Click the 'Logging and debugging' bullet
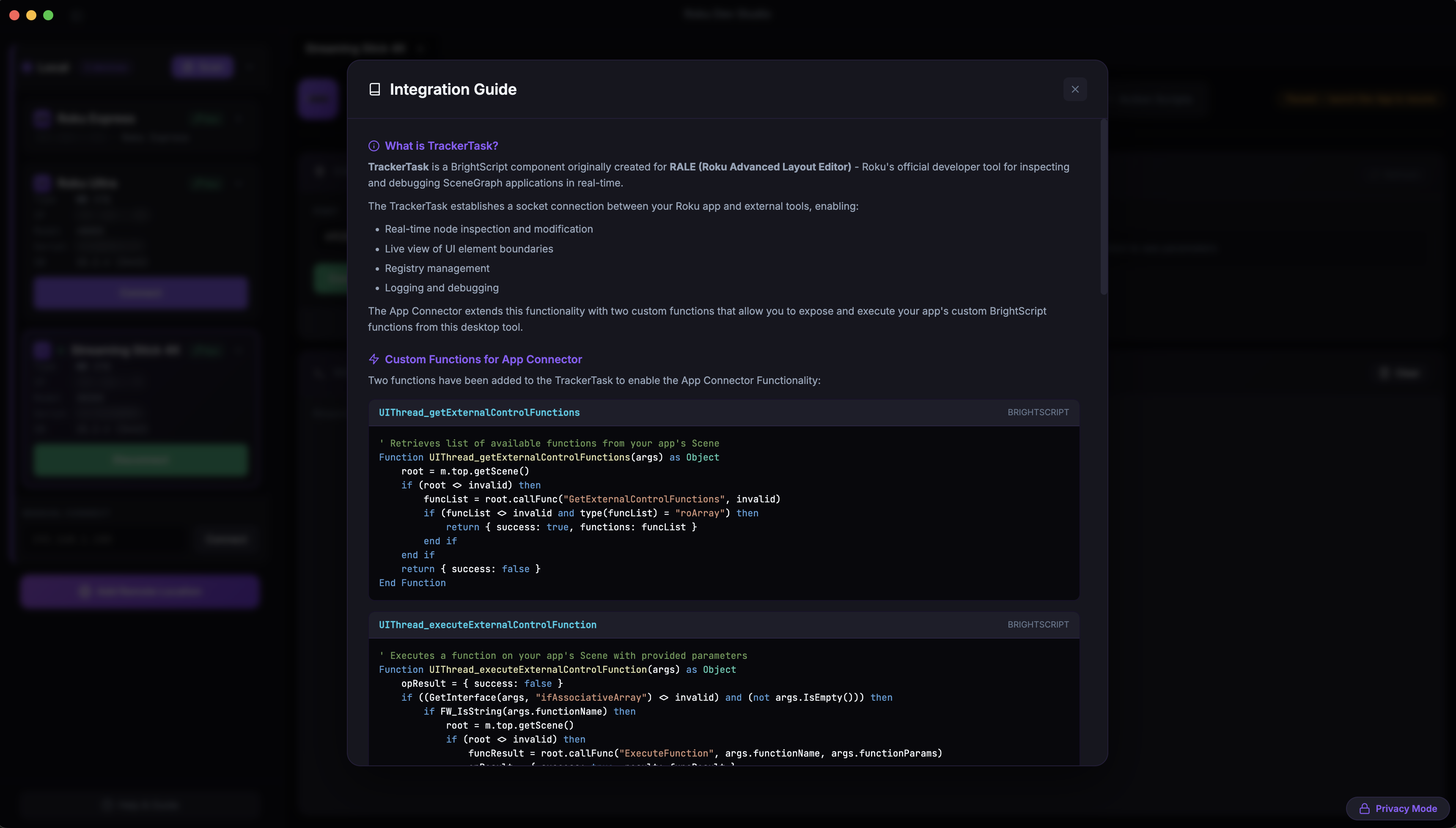Screen dimensions: 1456x828 (441, 288)
